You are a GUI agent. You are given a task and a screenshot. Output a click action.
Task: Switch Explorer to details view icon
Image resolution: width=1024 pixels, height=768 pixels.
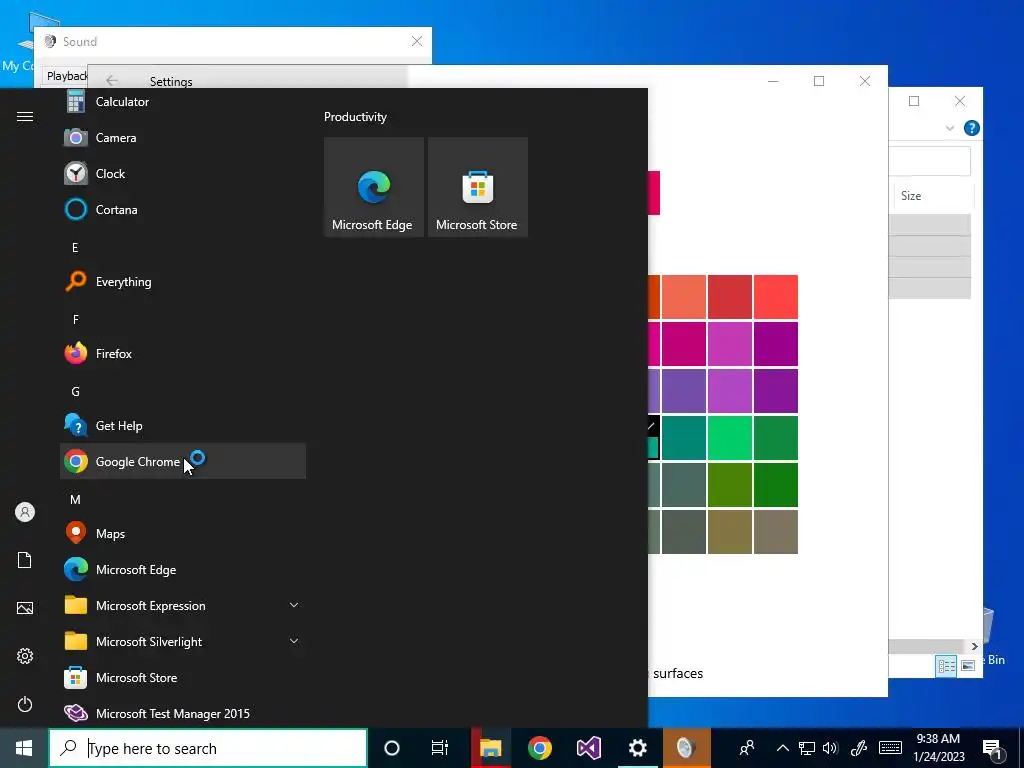[946, 665]
